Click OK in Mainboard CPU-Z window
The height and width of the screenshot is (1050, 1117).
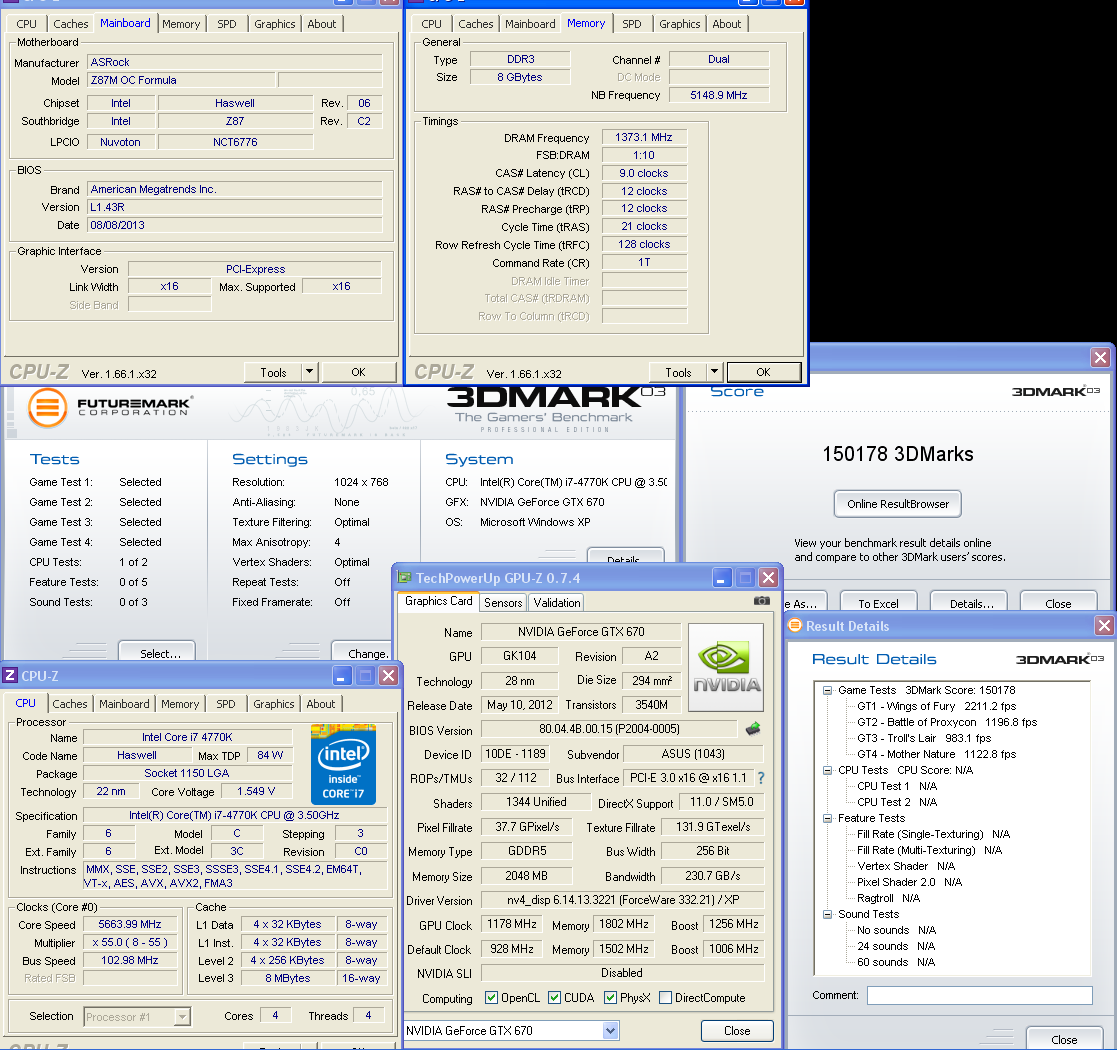(x=358, y=372)
